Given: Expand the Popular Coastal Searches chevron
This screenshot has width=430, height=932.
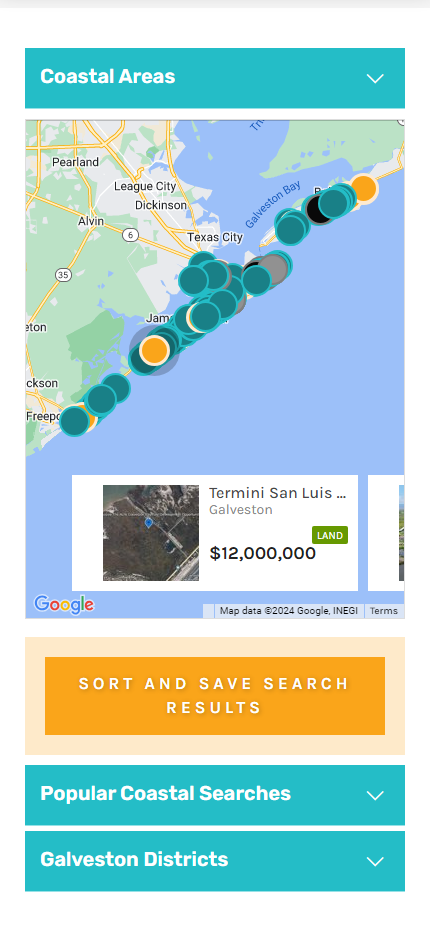Looking at the screenshot, I should [375, 795].
